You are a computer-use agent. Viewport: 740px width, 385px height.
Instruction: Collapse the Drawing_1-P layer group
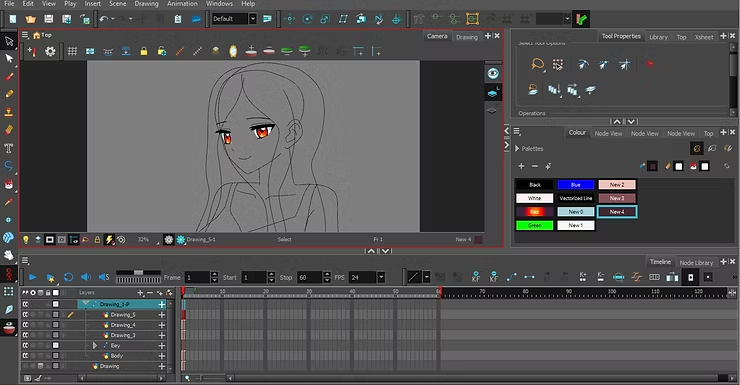85,304
